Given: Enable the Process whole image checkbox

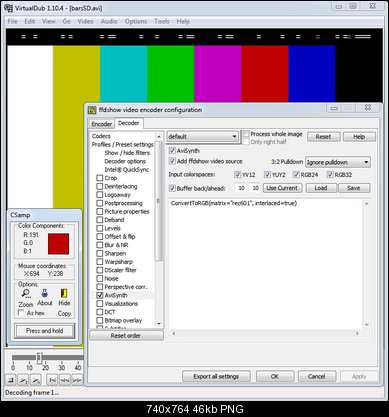Looking at the screenshot, I should 246,134.
